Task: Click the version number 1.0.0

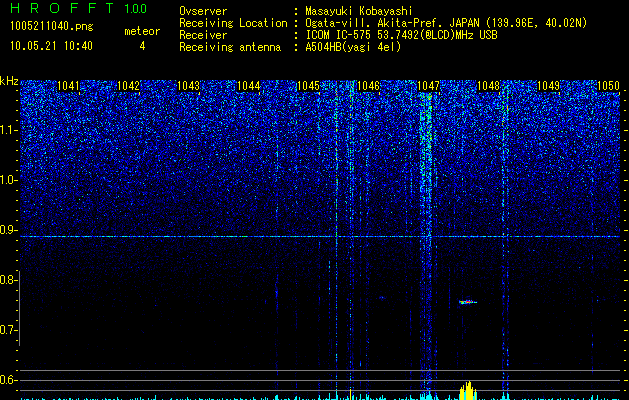Action: coord(136,9)
